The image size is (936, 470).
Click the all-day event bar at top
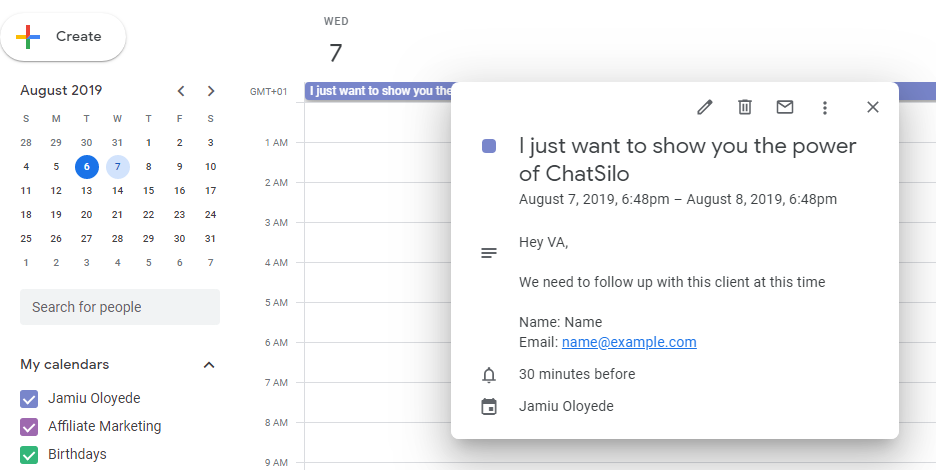point(380,91)
